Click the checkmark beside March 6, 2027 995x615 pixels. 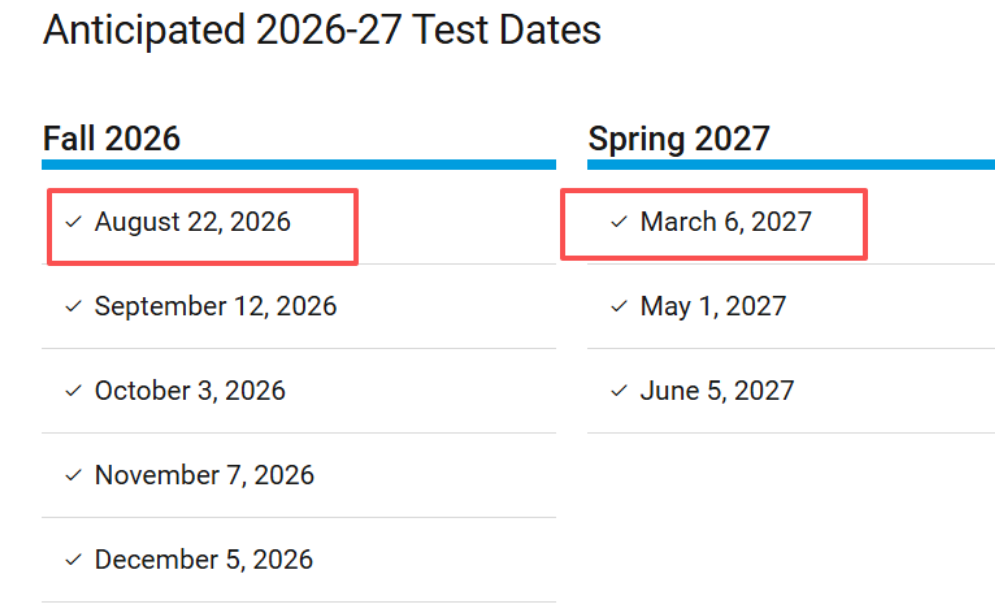(x=618, y=222)
